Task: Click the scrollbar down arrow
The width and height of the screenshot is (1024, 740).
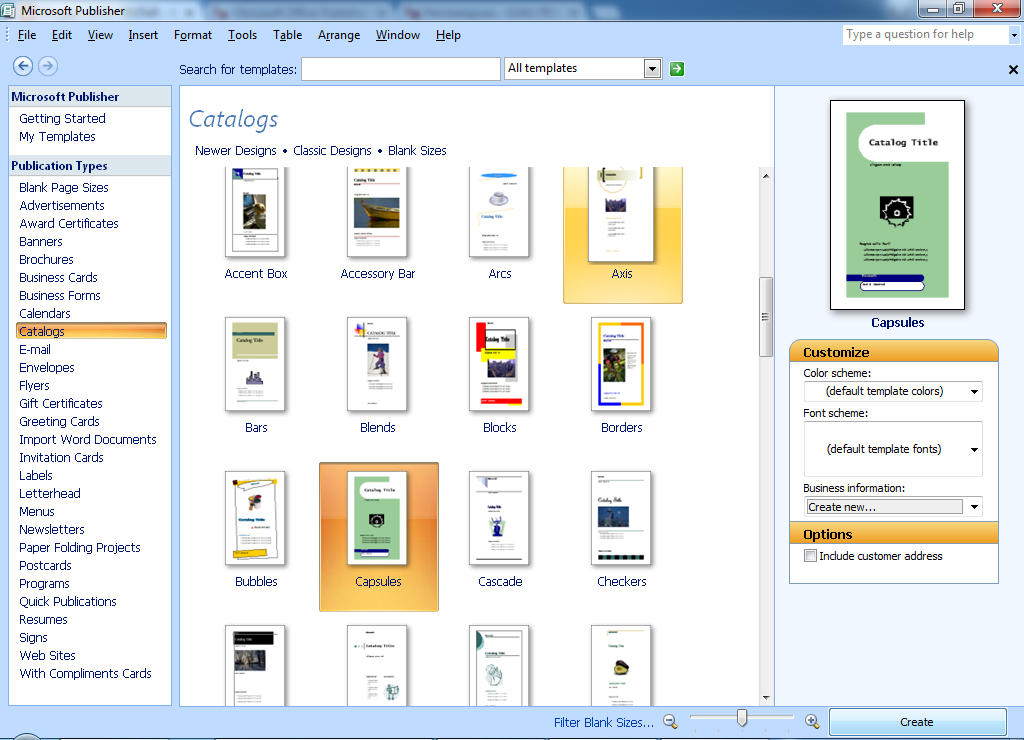Action: coord(766,698)
